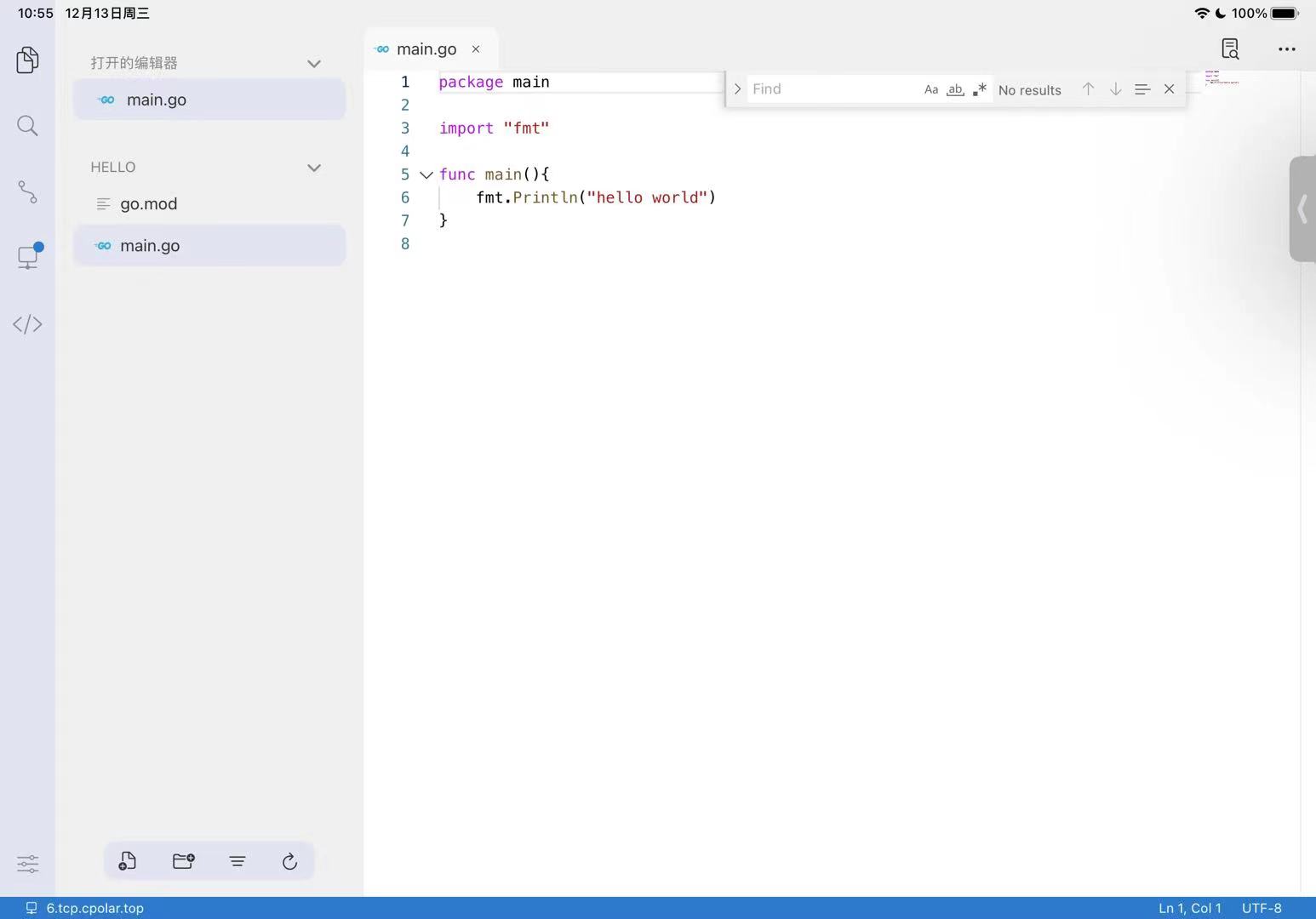Screen dimensions: 1316x919
Task: Click the Do Not Disturb moon icon
Action: [x=1221, y=13]
